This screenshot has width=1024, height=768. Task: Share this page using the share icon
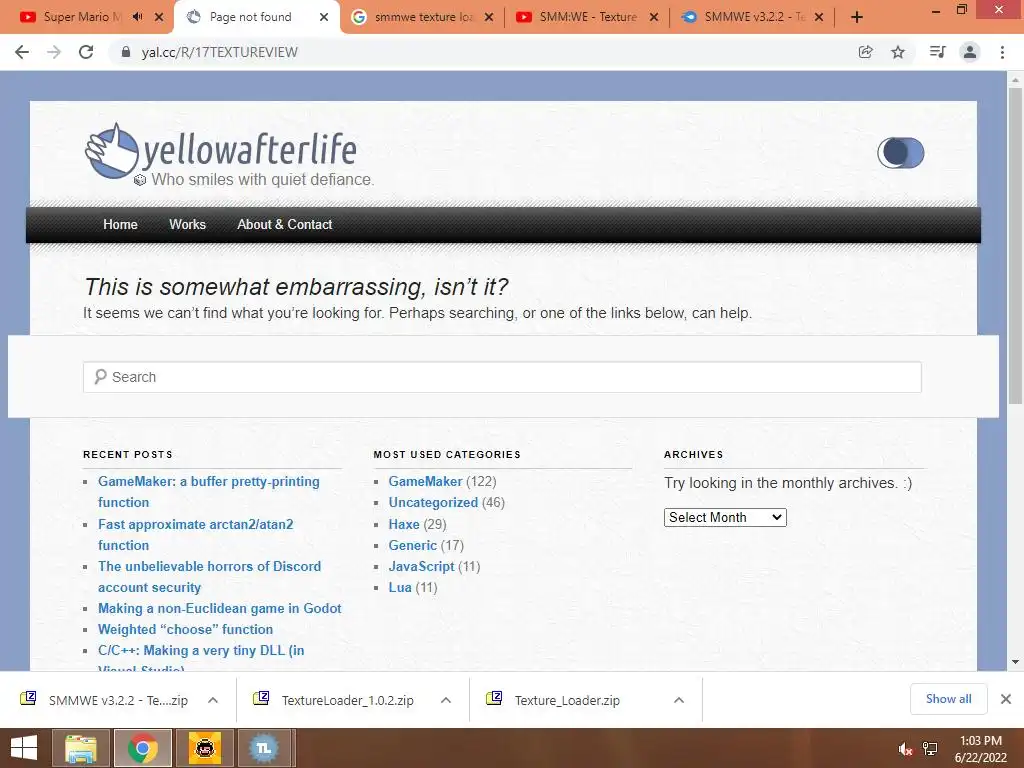point(865,52)
